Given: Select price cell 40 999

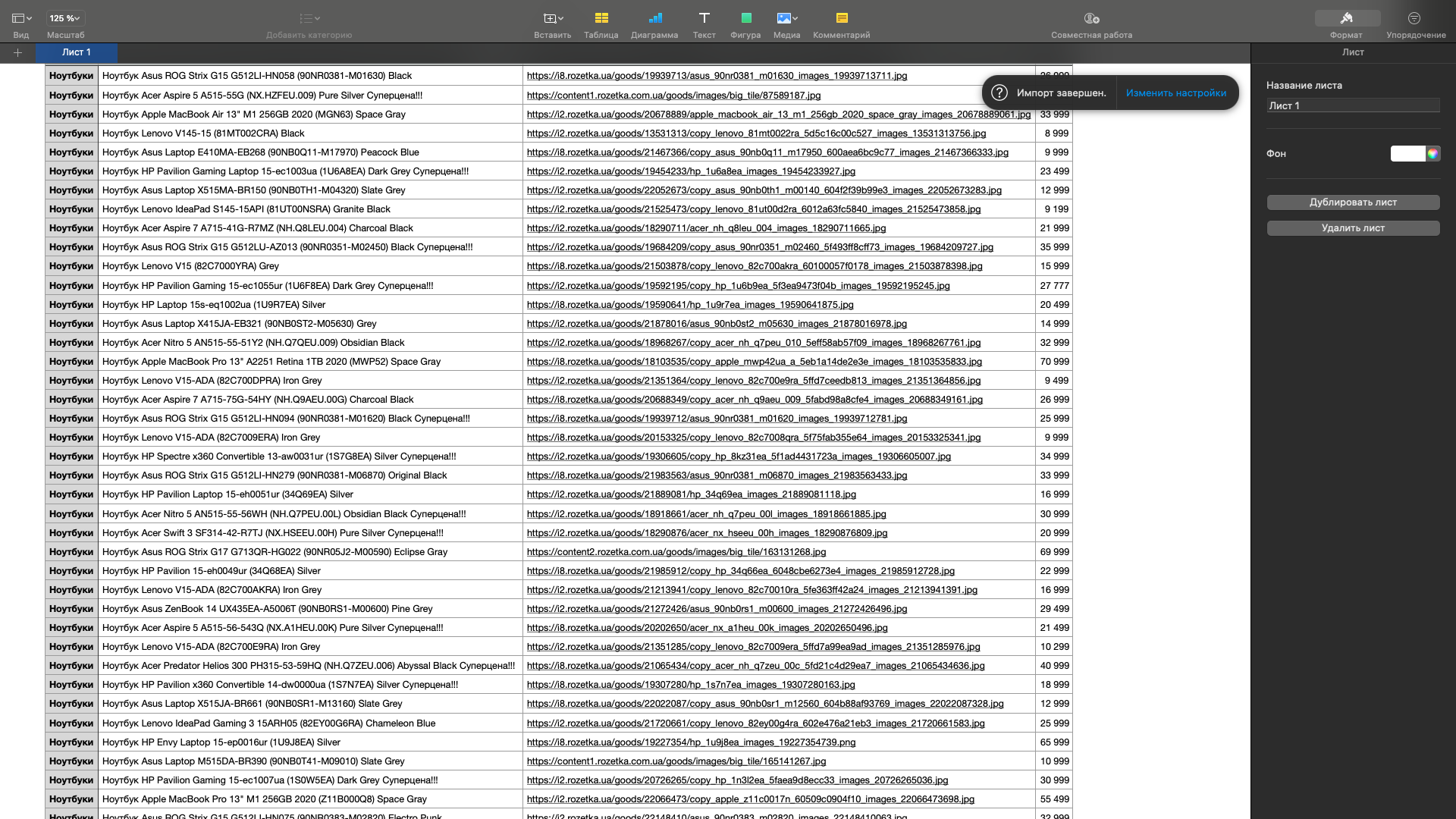Looking at the screenshot, I should 1054,666.
